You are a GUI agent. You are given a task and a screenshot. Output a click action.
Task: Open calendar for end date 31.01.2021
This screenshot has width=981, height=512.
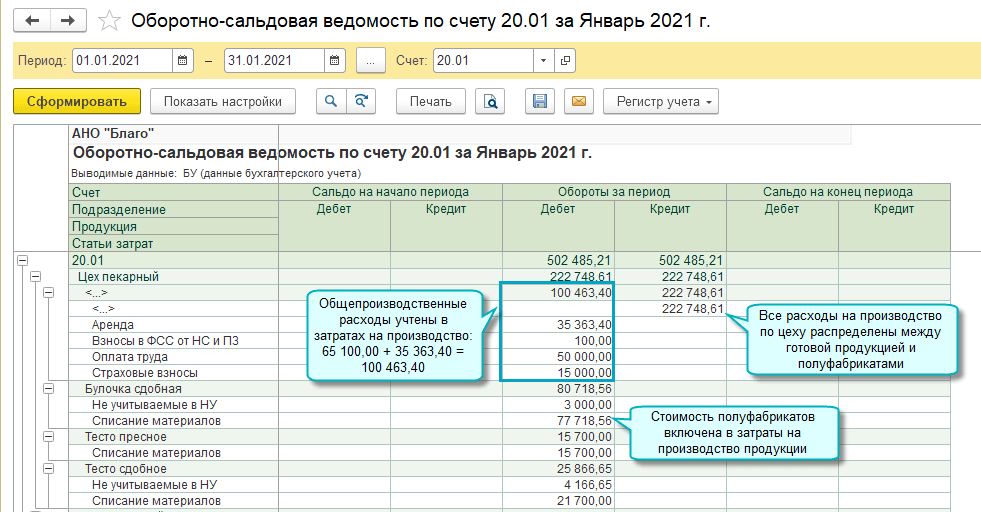point(334,61)
